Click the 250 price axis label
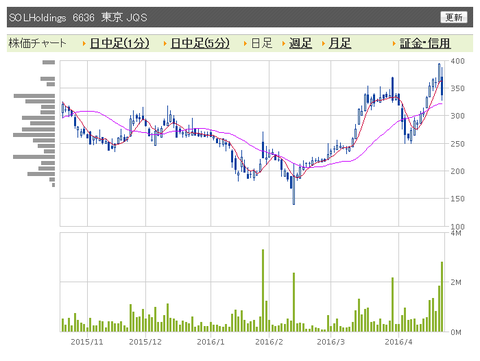 click(x=458, y=144)
